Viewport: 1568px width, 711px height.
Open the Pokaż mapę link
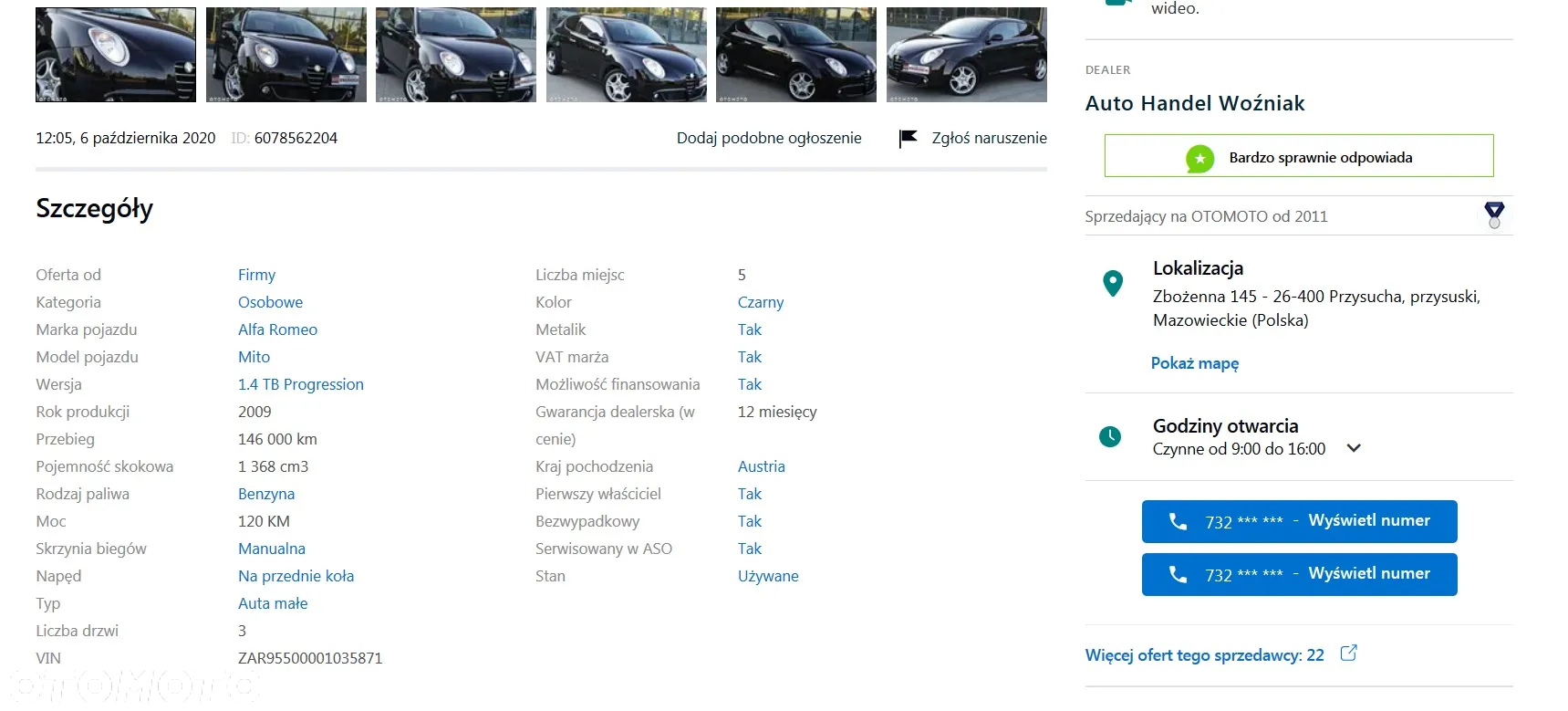[x=1195, y=363]
